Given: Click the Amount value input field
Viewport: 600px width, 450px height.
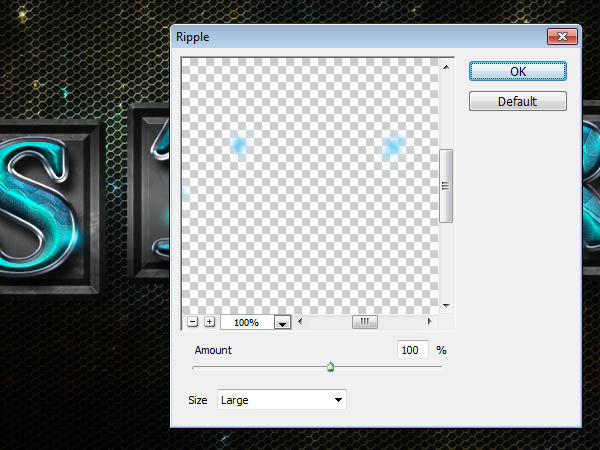Looking at the screenshot, I should [412, 350].
